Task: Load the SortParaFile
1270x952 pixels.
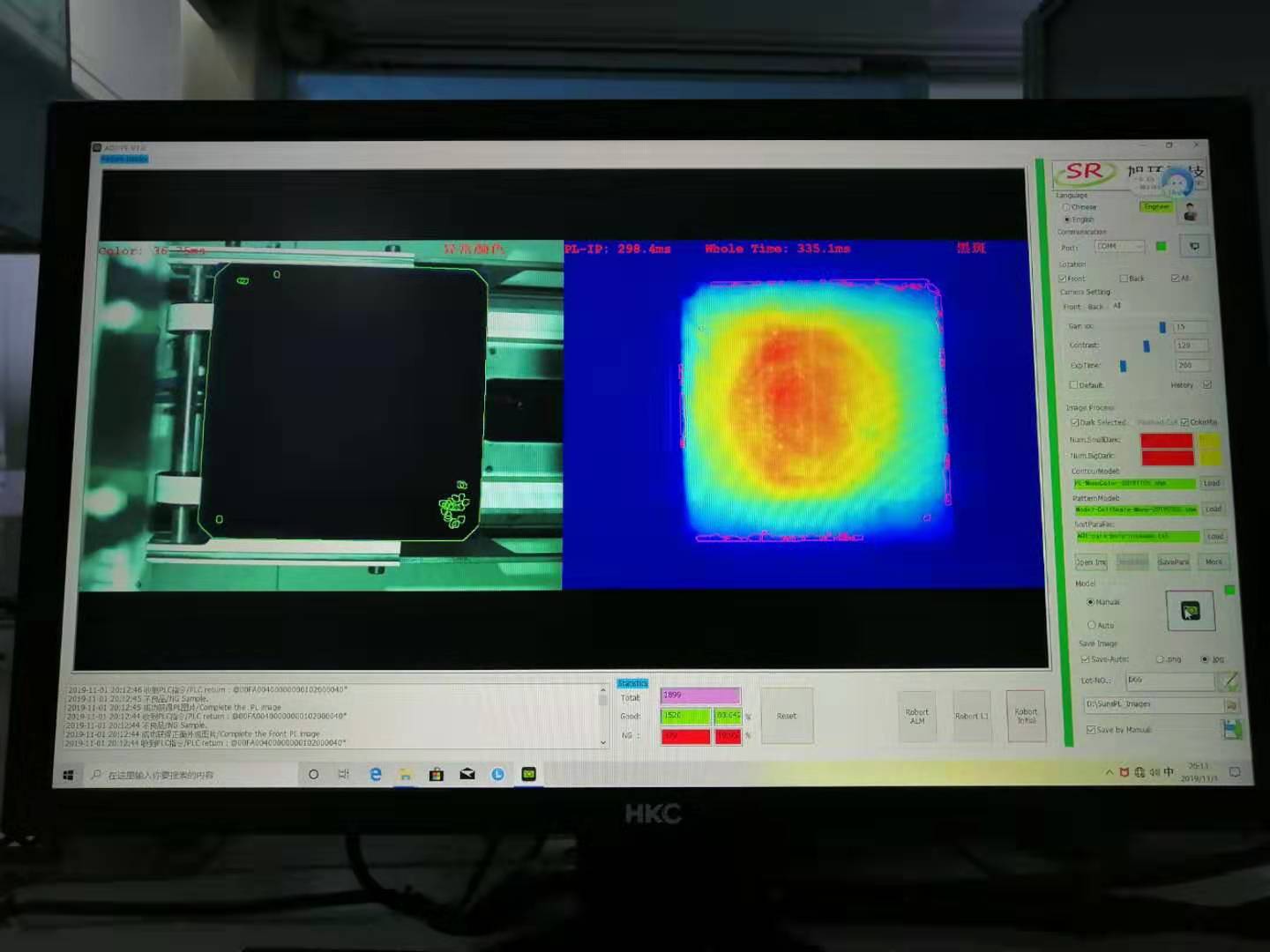Action: click(1215, 536)
